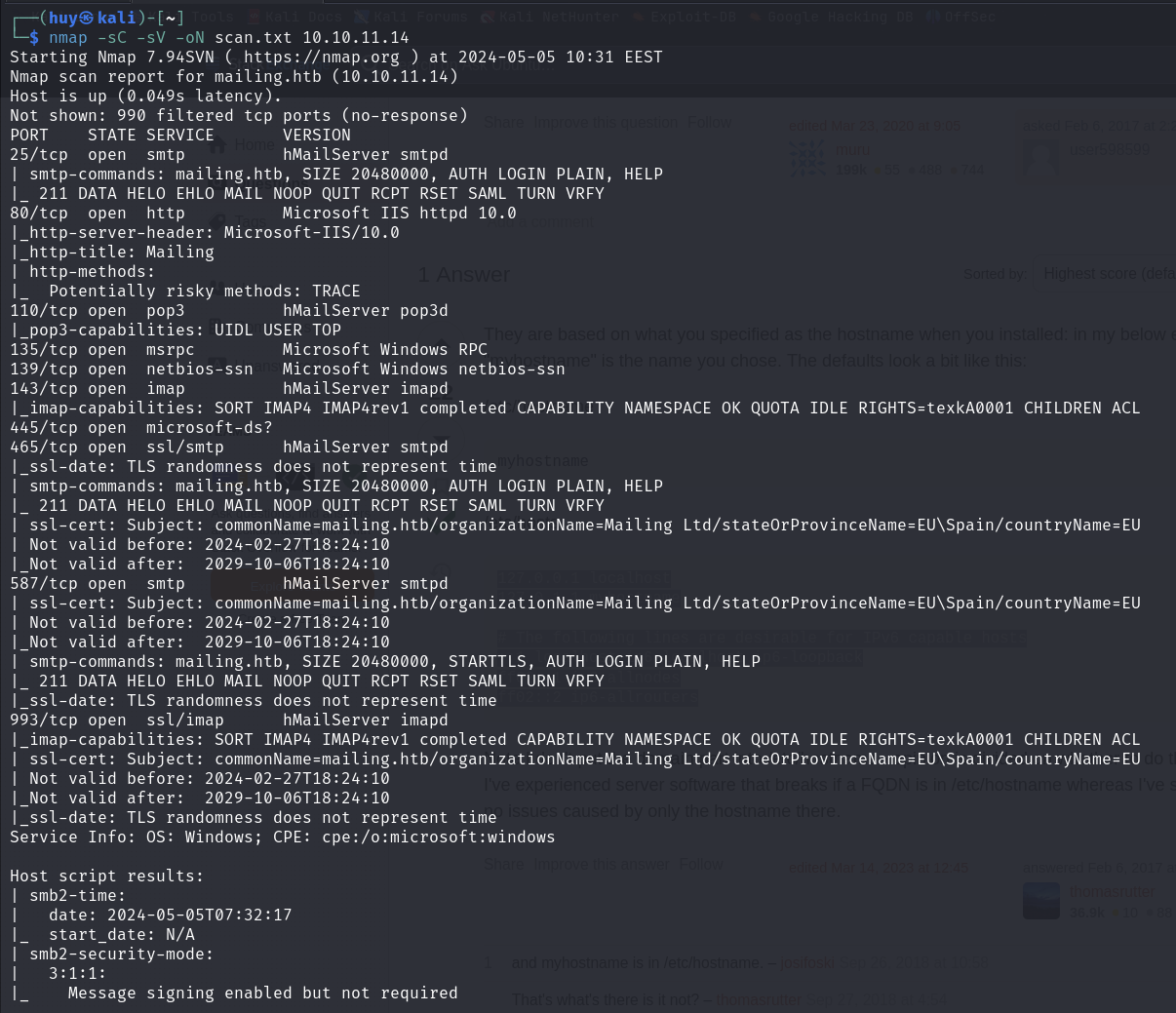Click the Google Hacking DB bookmark icon
Image resolution: width=1176 pixels, height=1013 pixels.
pos(755,17)
